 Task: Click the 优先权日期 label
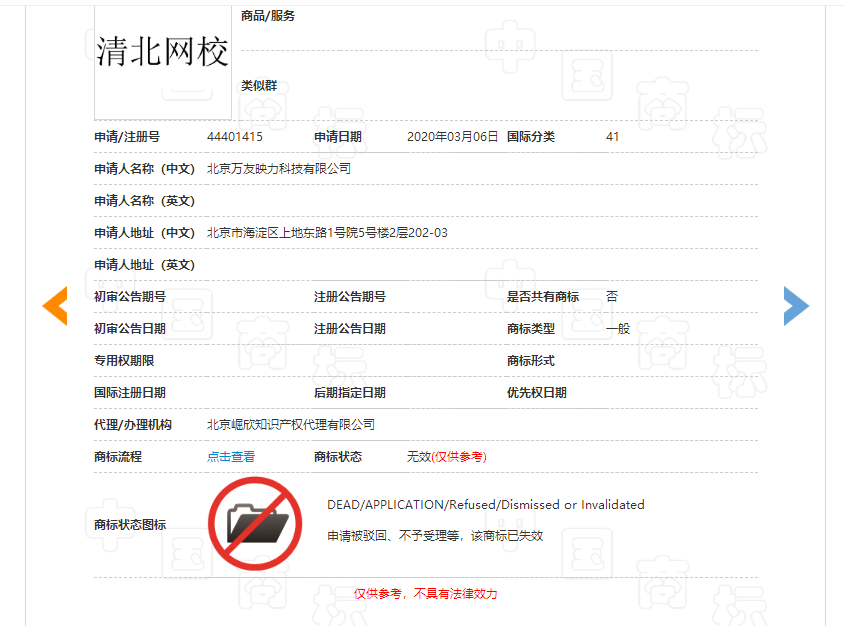click(x=537, y=393)
